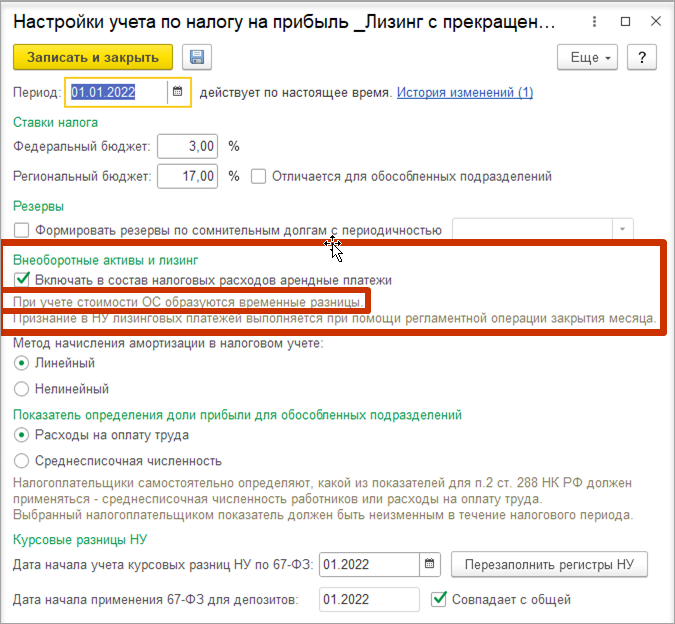
Task: Open 'История изменений (1)' link
Action: coord(464,92)
